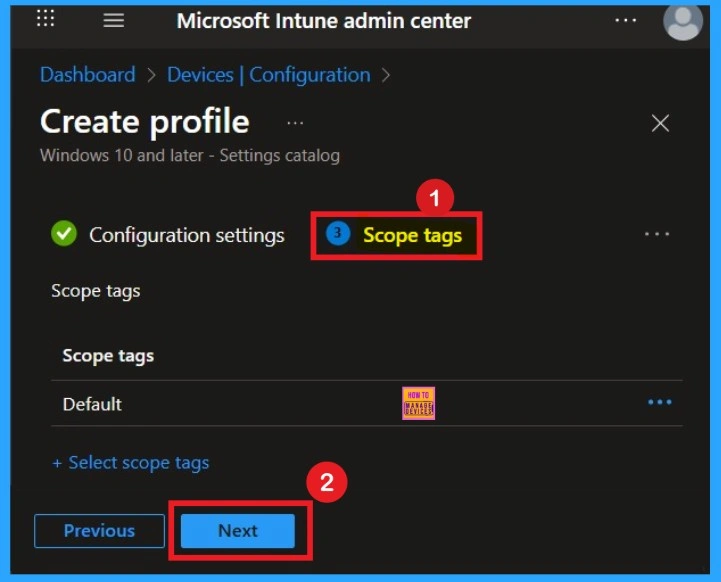Select the Scope tags step tab
The image size is (721, 582).
(412, 235)
